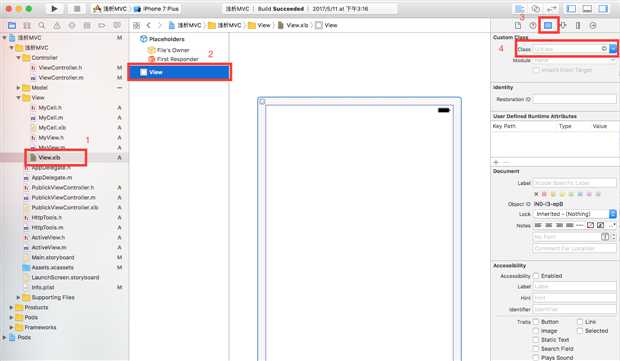The height and width of the screenshot is (361, 620).
Task: Add a runtime attribute with plus button
Action: click(496, 162)
